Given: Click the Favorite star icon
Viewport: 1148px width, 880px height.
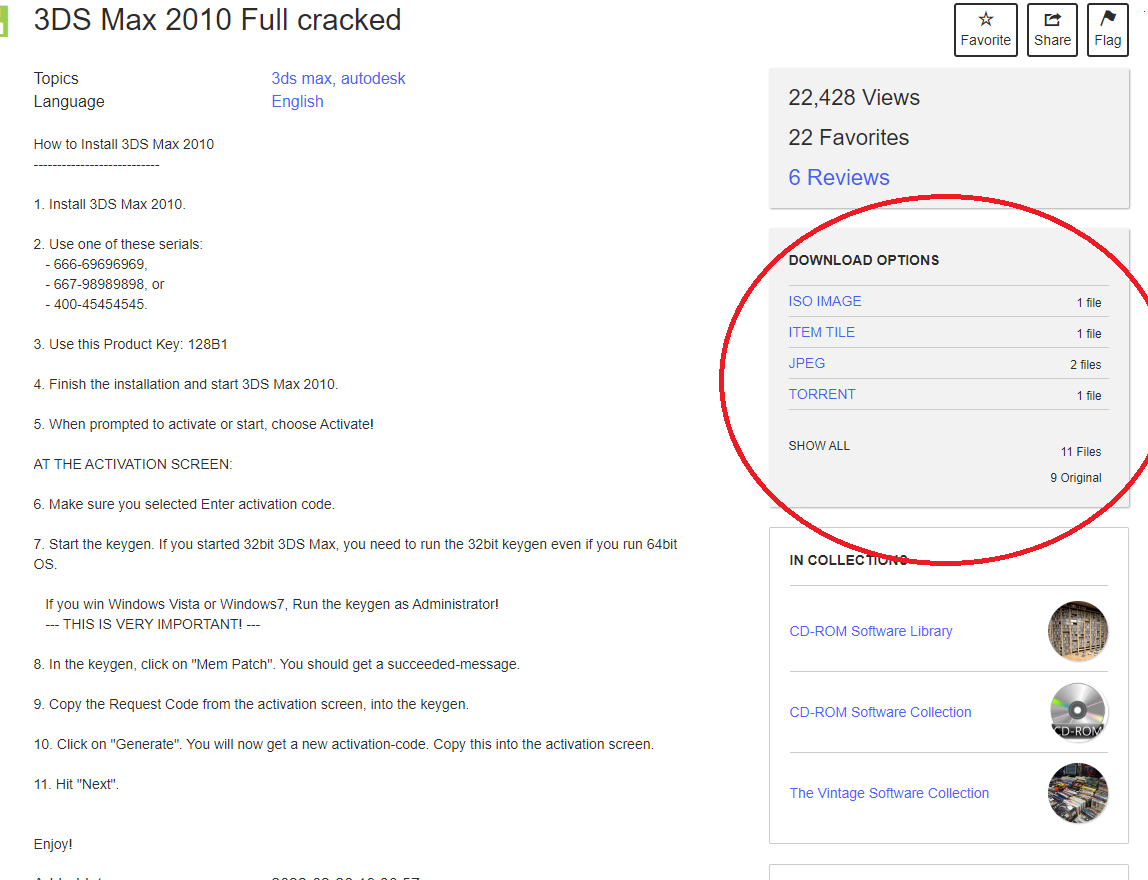Looking at the screenshot, I should [x=985, y=20].
